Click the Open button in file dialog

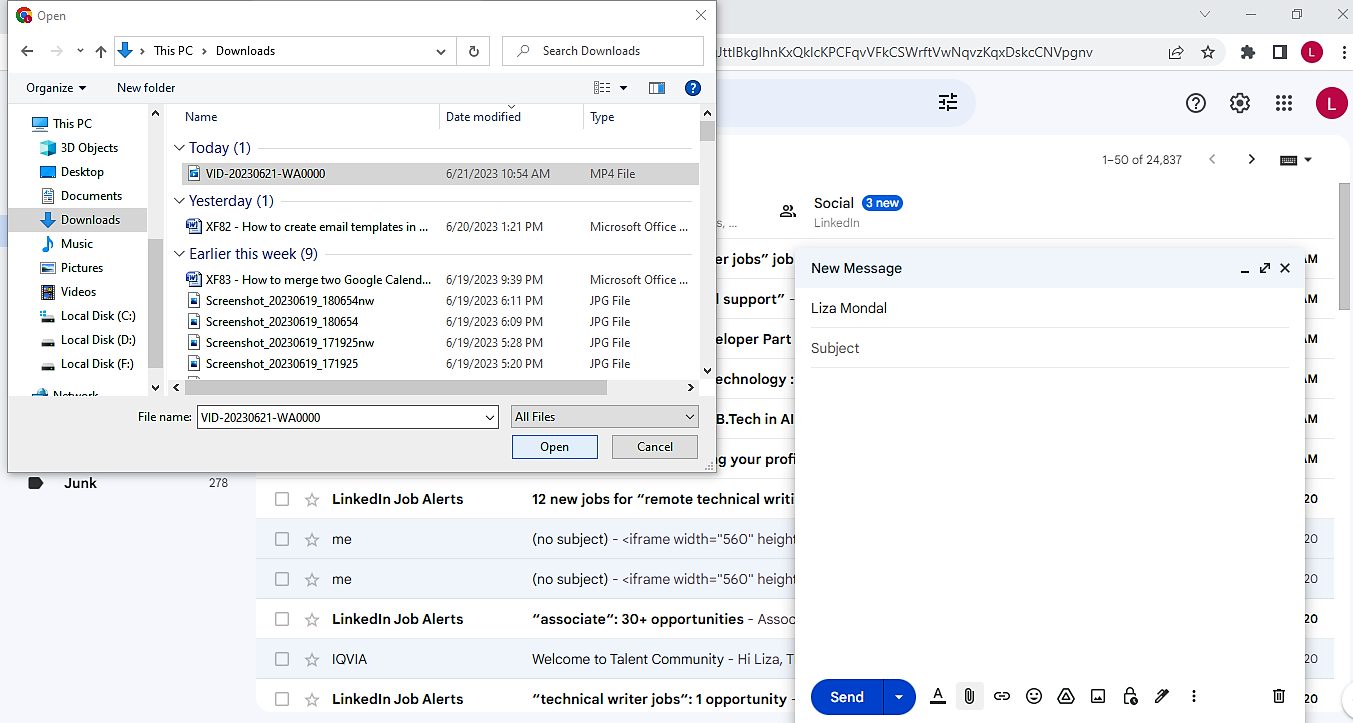click(555, 447)
